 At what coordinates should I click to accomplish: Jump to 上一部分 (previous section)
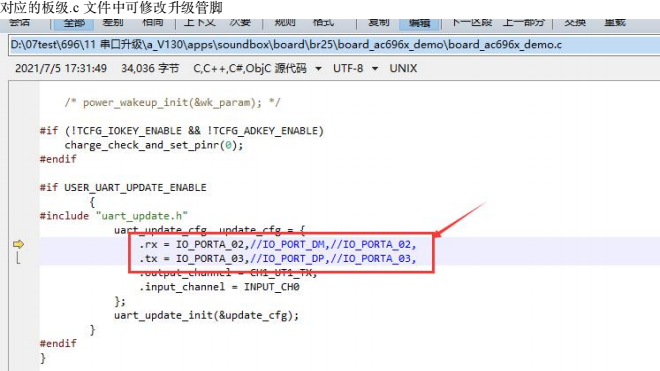[x=524, y=22]
